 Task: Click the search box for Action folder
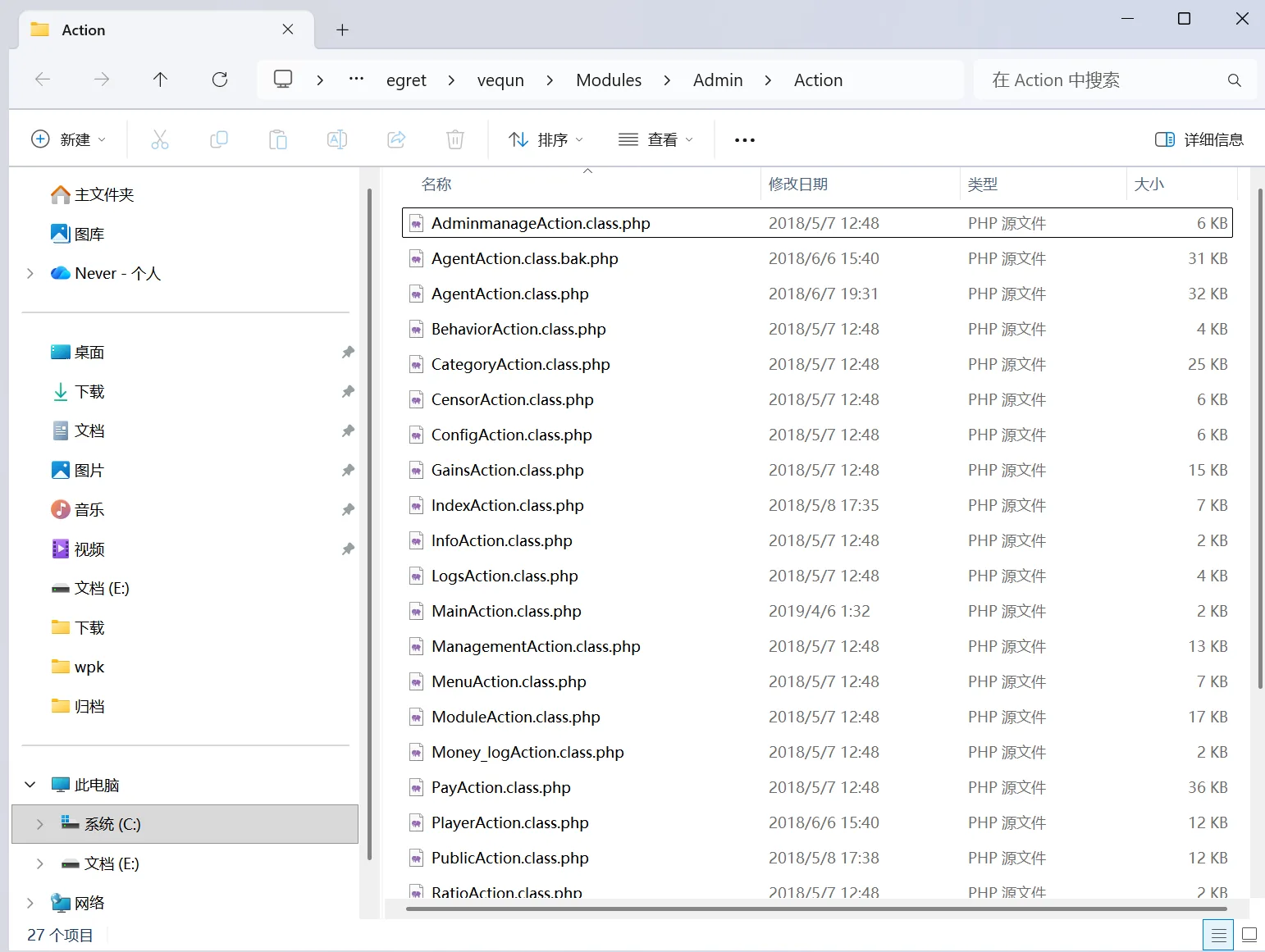[x=1115, y=80]
